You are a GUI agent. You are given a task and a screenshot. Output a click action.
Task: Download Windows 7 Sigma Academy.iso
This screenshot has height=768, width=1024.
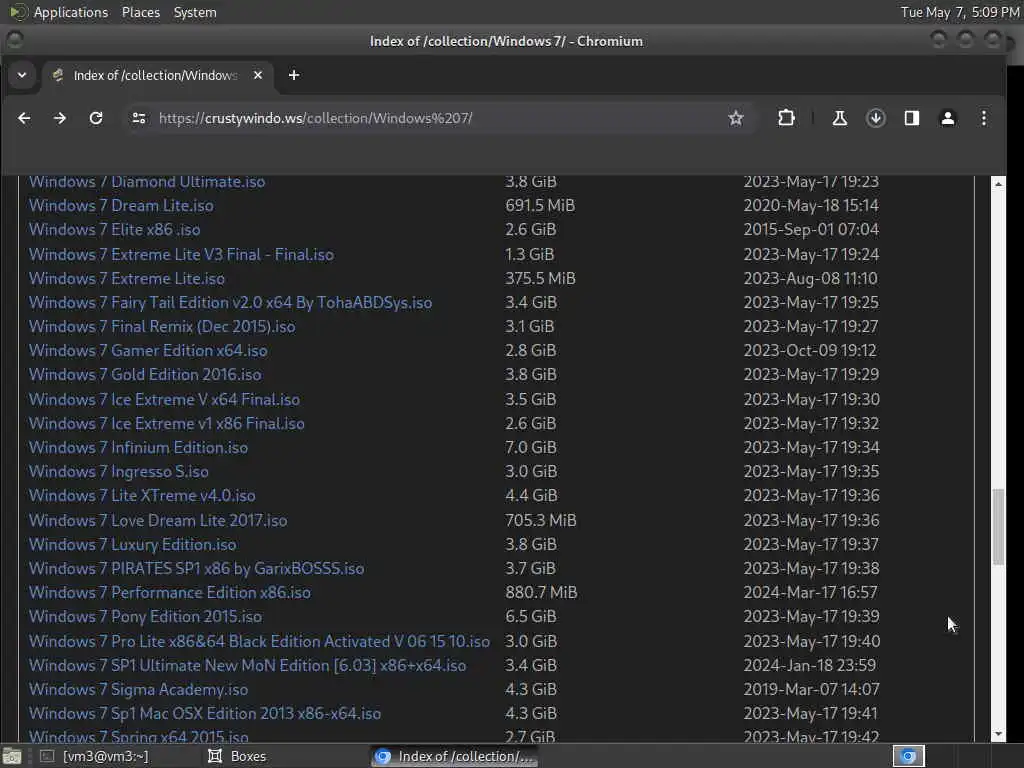tap(138, 690)
